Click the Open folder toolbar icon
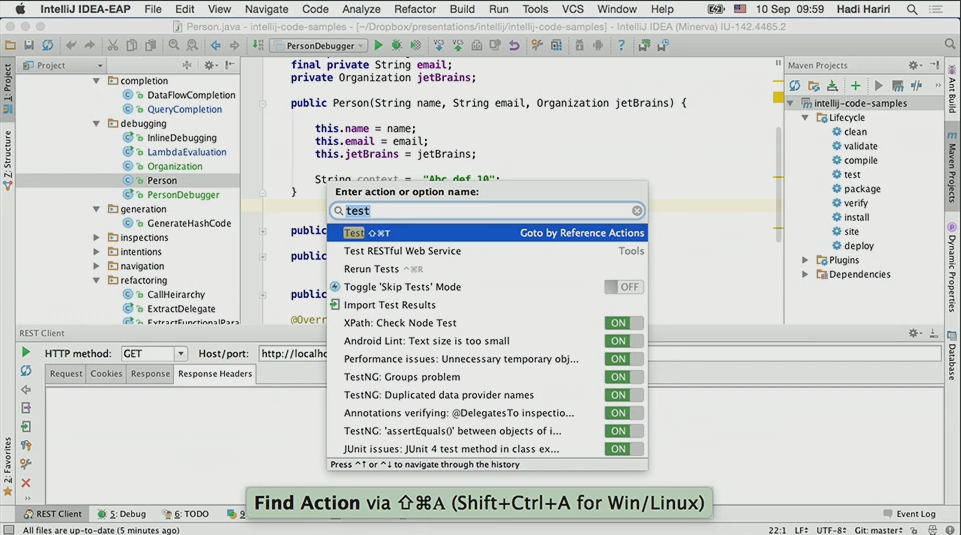961x535 pixels. point(10,45)
